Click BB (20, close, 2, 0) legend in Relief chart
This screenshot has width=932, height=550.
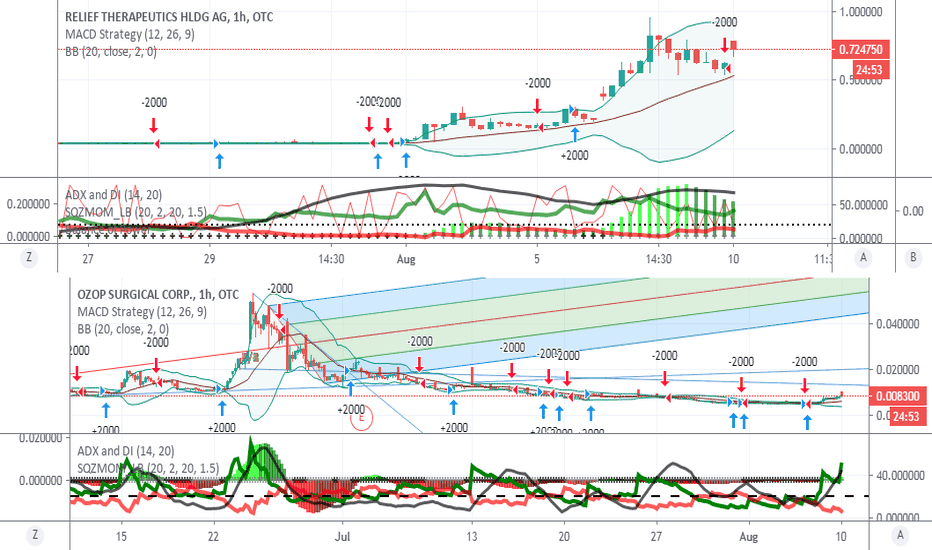pyautogui.click(x=111, y=52)
